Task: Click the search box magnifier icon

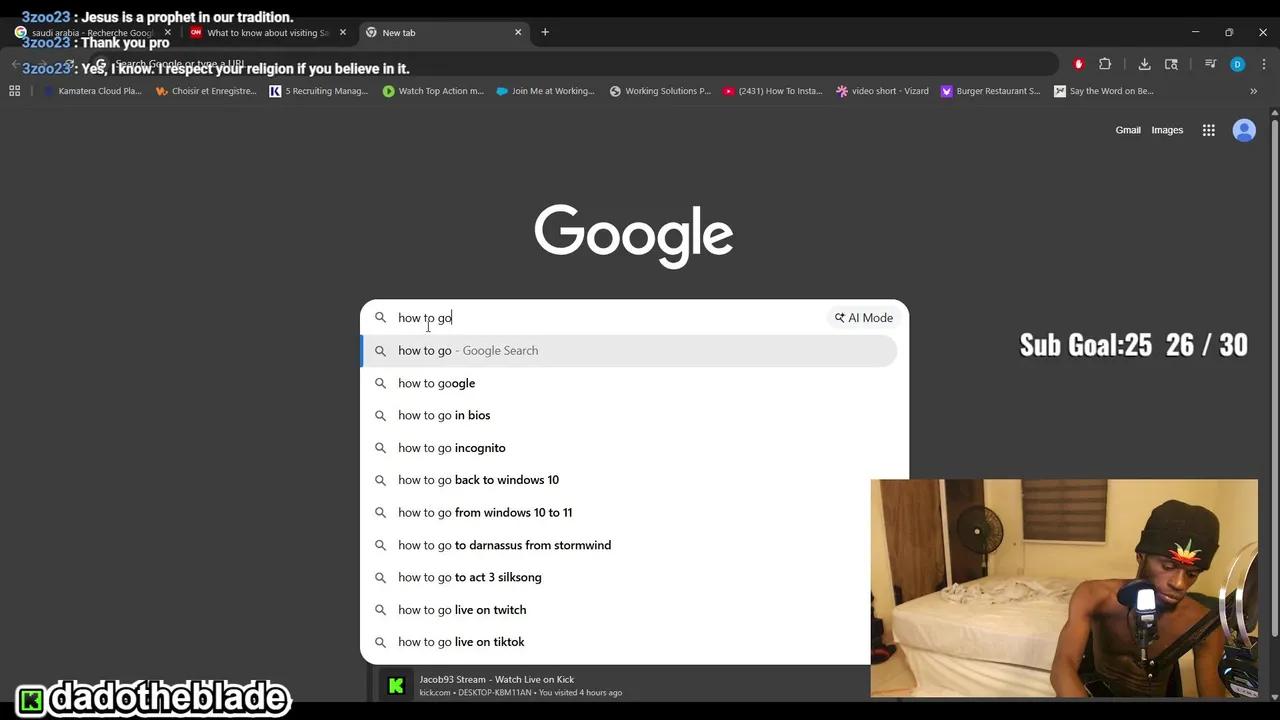Action: point(380,318)
